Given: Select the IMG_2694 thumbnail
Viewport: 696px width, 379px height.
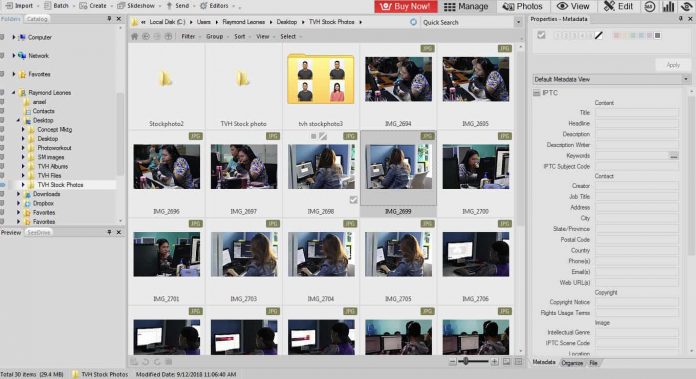Looking at the screenshot, I should point(398,87).
